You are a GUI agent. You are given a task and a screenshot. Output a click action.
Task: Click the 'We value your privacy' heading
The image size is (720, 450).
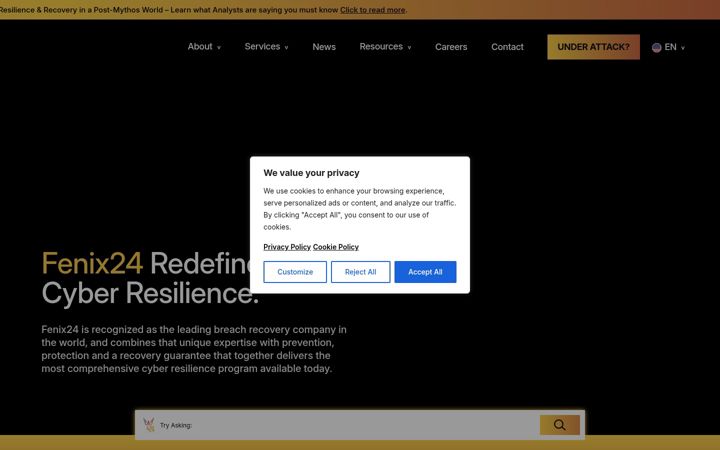point(311,173)
